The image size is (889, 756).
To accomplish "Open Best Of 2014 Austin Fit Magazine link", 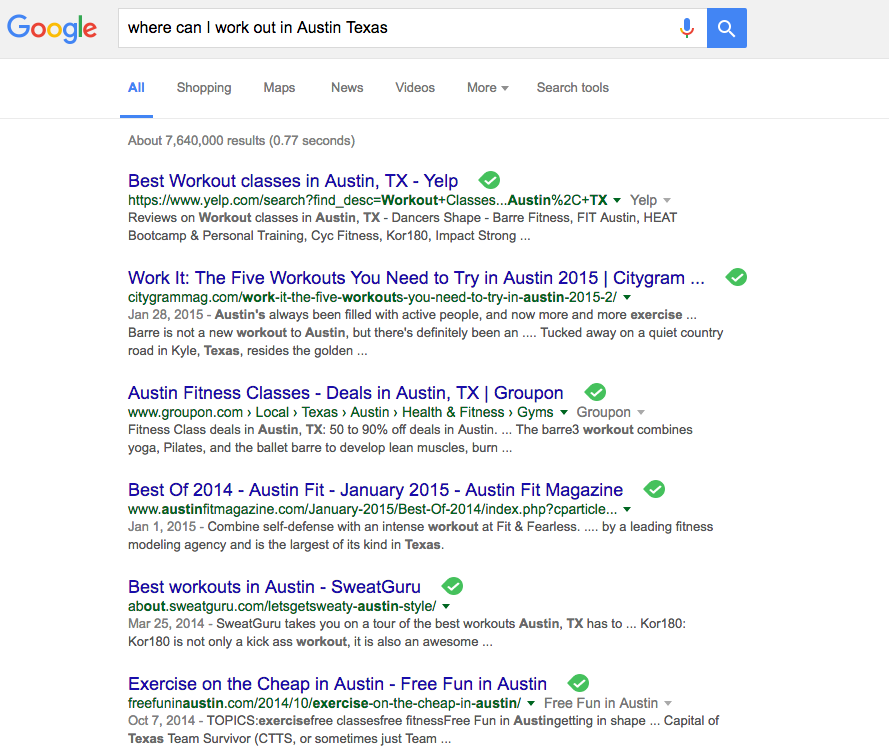I will point(375,490).
